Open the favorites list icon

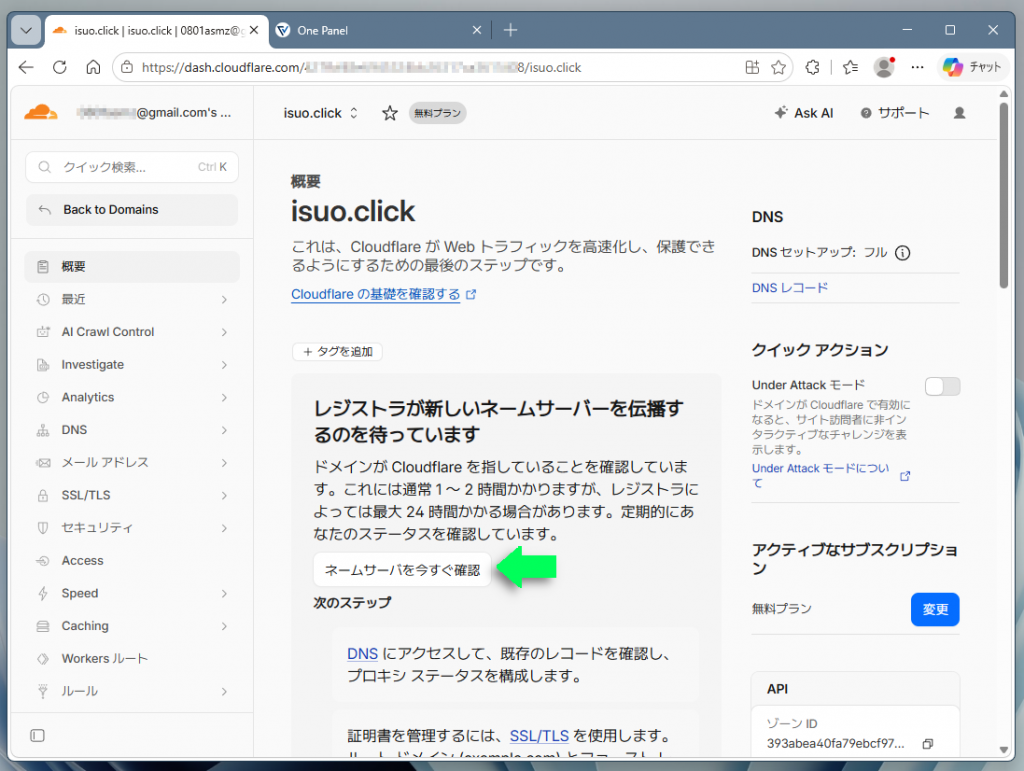click(x=850, y=67)
